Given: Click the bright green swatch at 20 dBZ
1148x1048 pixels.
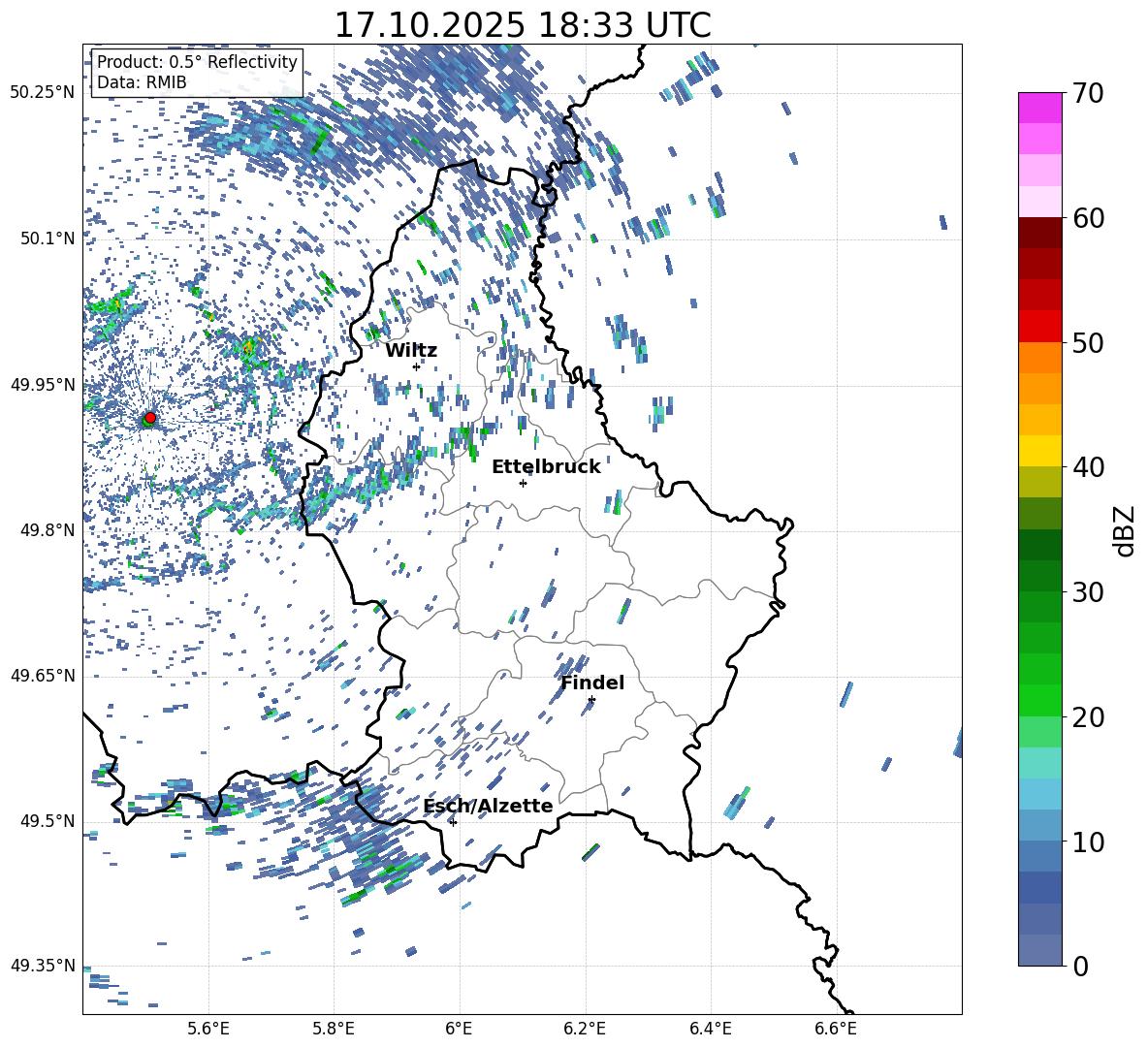Looking at the screenshot, I should pyautogui.click(x=1039, y=700).
